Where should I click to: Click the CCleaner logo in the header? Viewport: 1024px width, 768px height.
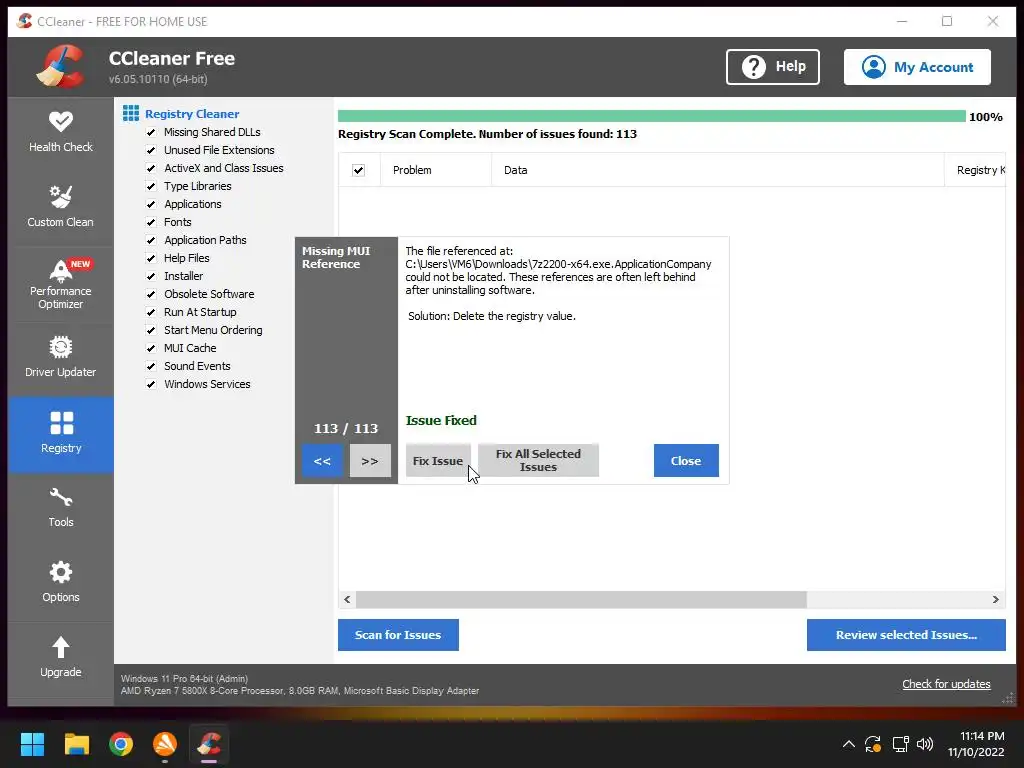pos(60,66)
